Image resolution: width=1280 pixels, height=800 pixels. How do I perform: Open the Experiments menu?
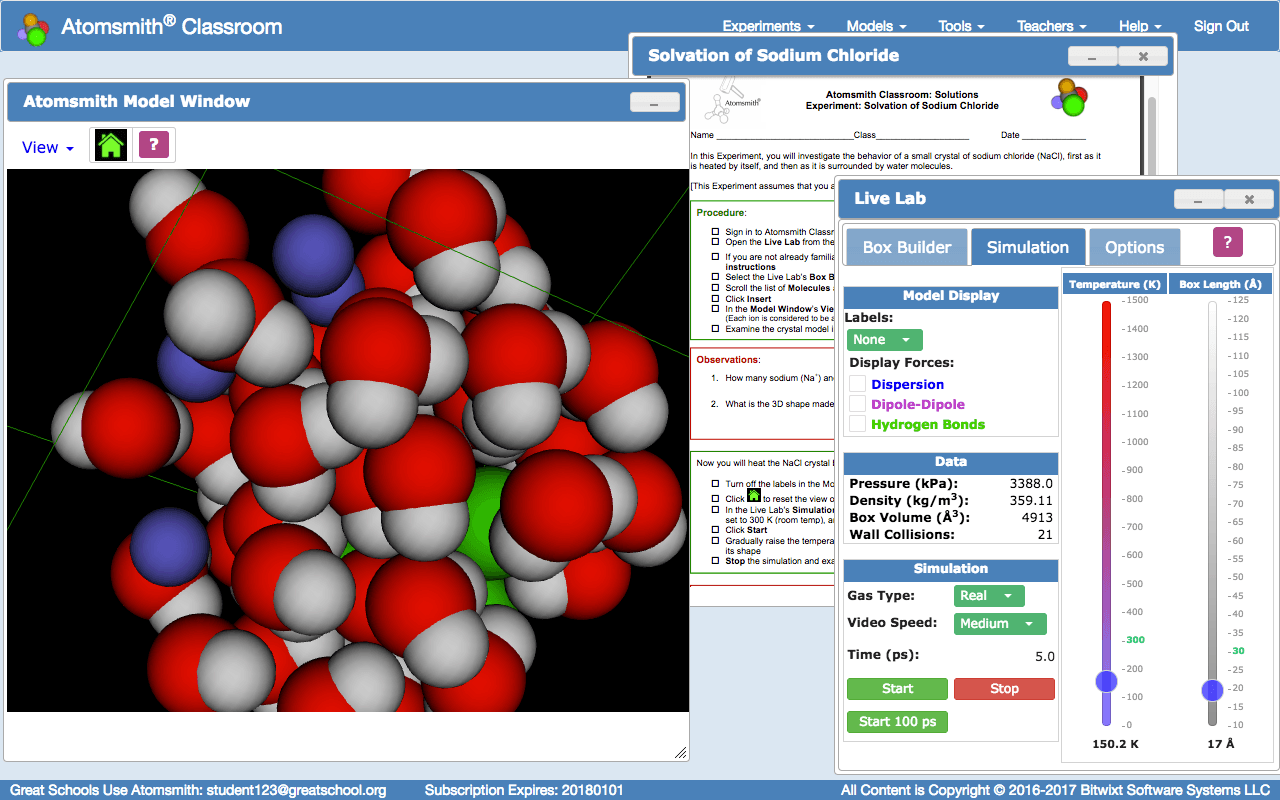(x=768, y=26)
